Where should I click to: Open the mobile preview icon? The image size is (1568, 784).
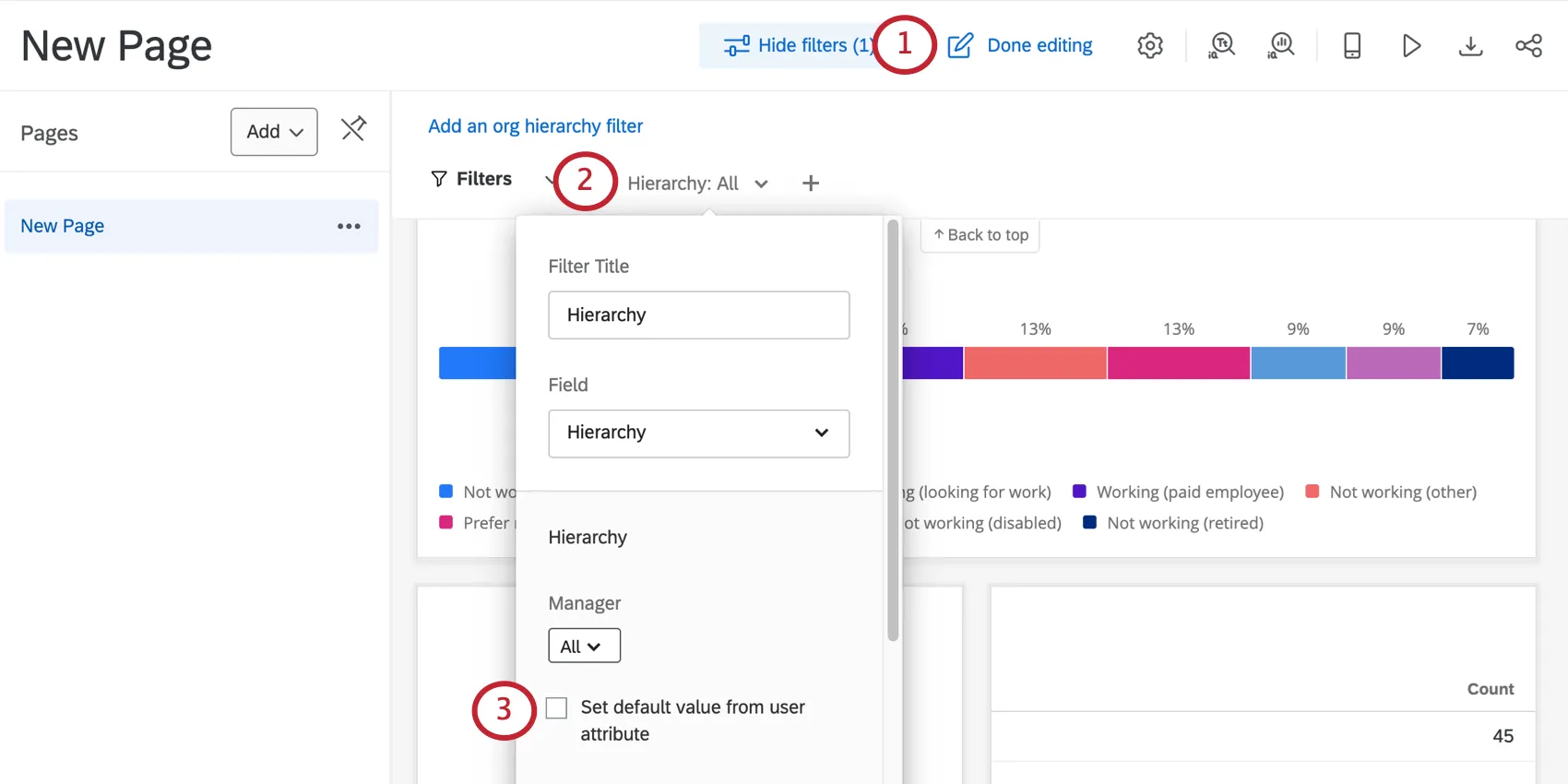coord(1351,45)
